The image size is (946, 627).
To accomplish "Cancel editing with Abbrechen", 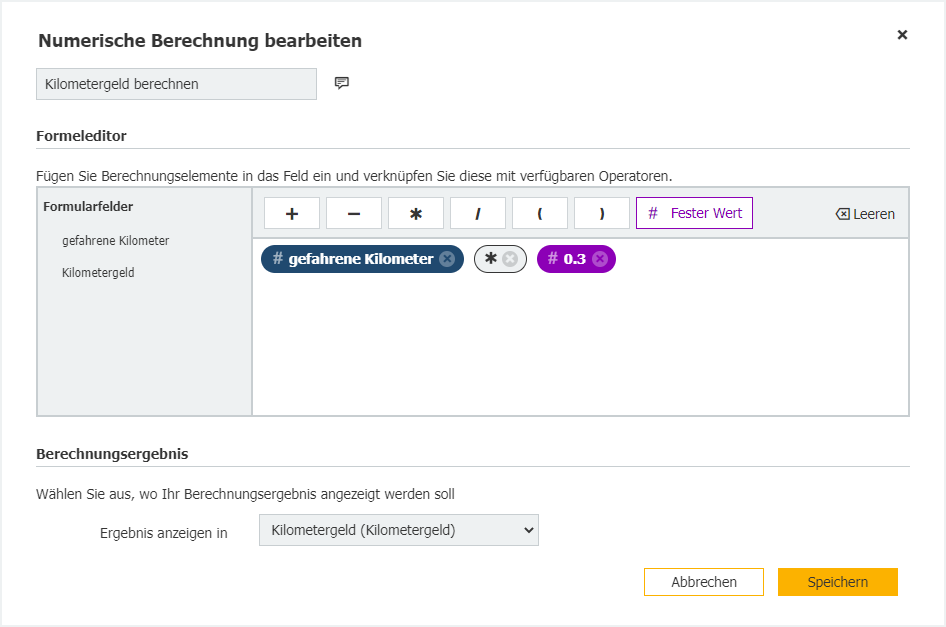I will pyautogui.click(x=703, y=581).
